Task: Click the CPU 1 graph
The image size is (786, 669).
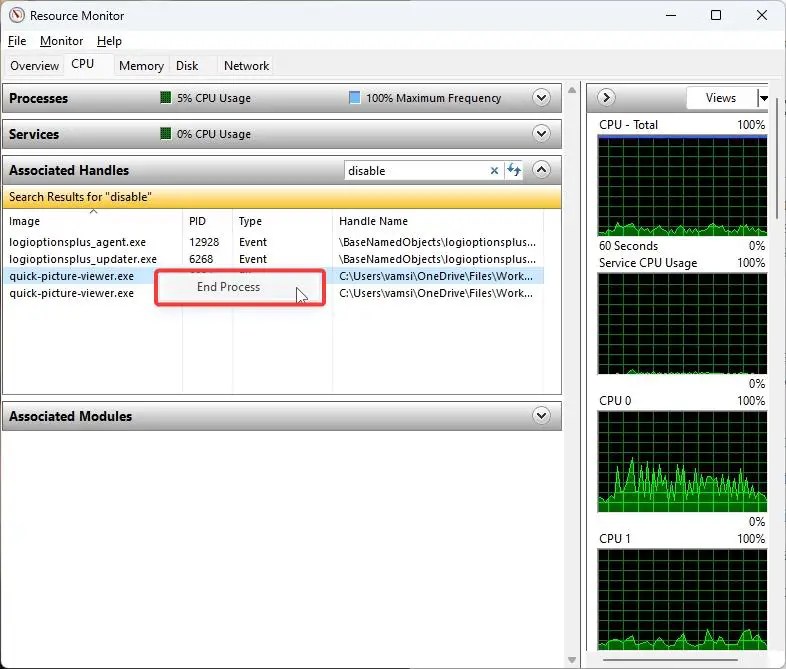Action: (x=682, y=599)
